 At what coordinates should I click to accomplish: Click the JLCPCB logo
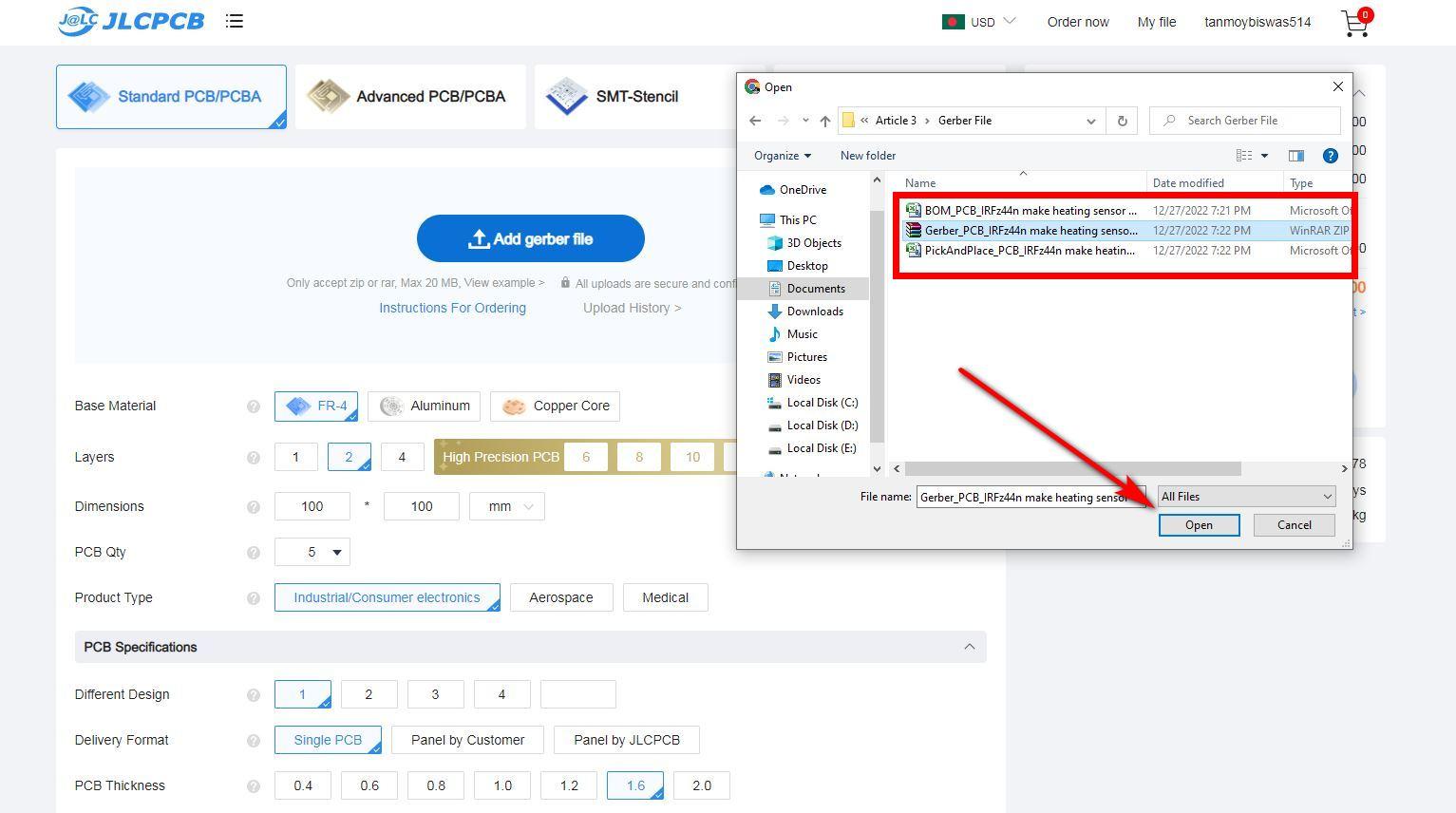(131, 21)
